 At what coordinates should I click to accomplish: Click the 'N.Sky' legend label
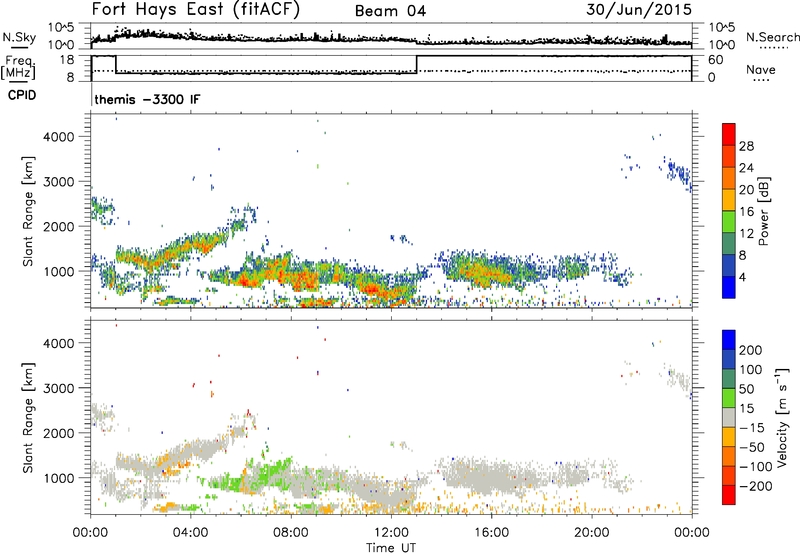coord(19,37)
